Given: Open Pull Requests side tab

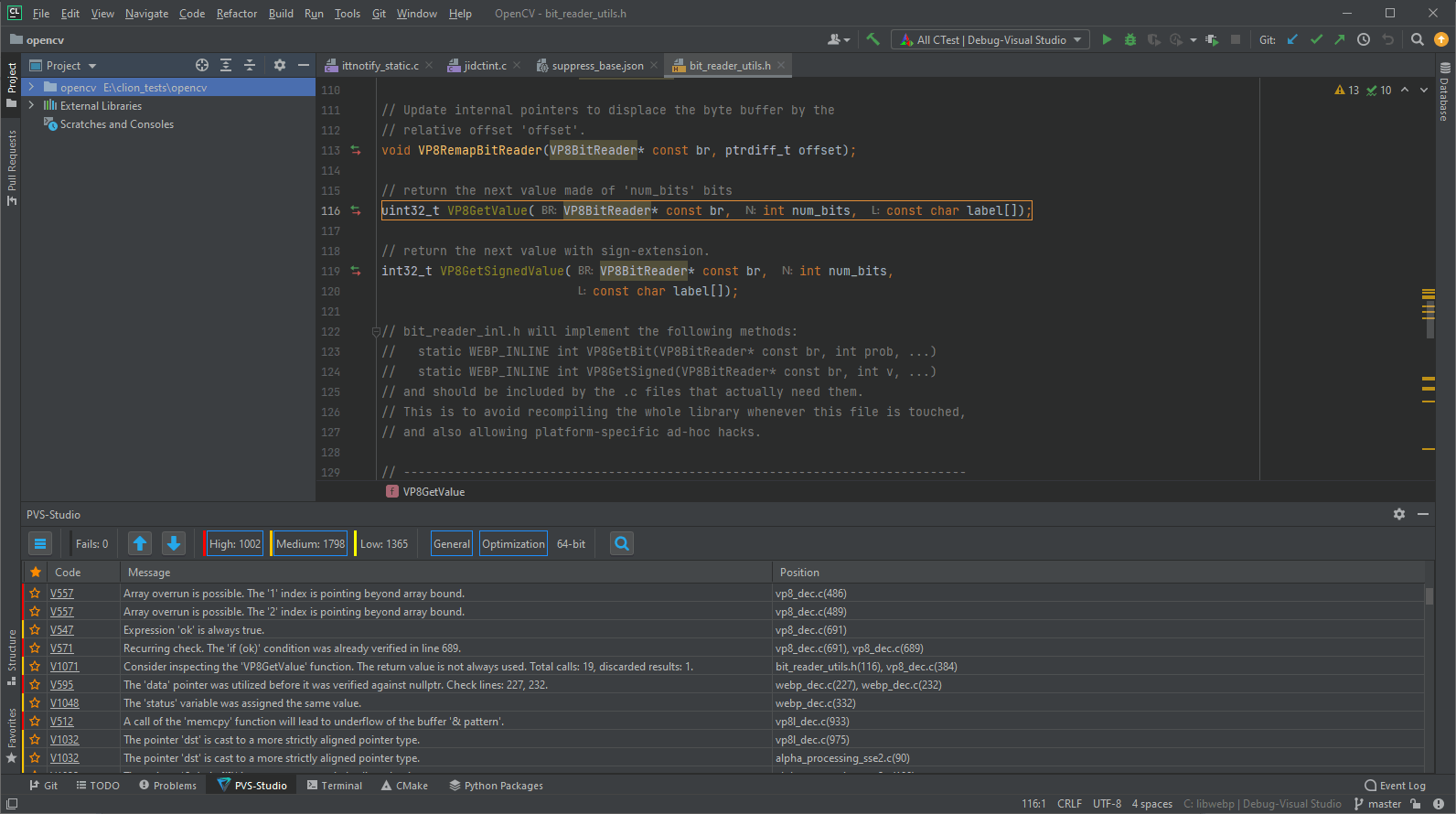Looking at the screenshot, I should 12,166.
